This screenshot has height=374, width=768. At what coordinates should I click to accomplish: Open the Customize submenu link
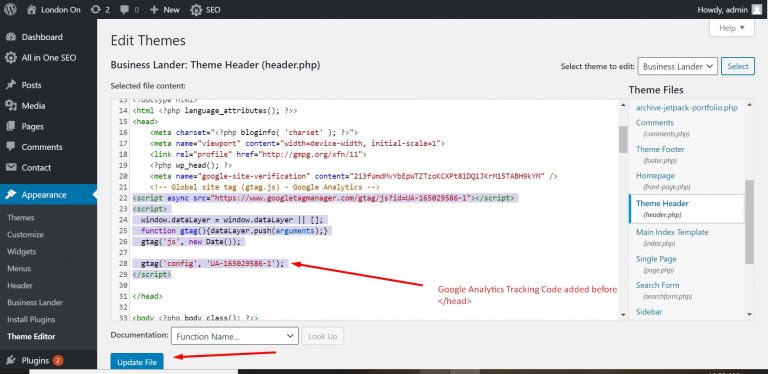tap(25, 234)
